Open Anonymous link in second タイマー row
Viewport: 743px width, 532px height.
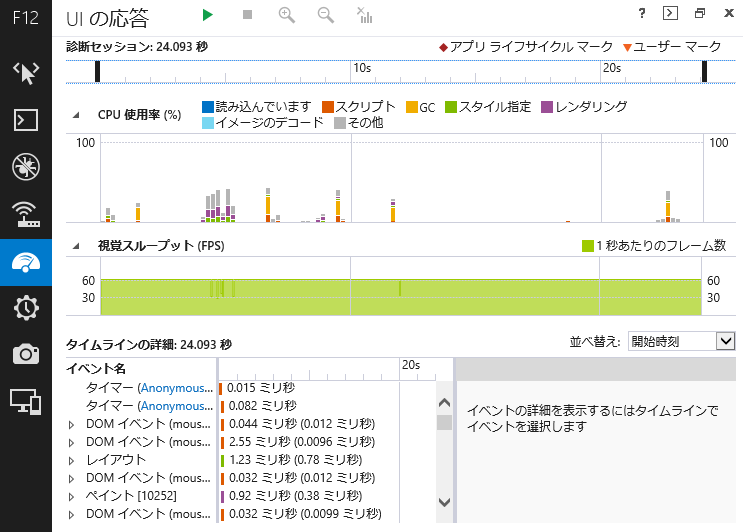pyautogui.click(x=176, y=406)
